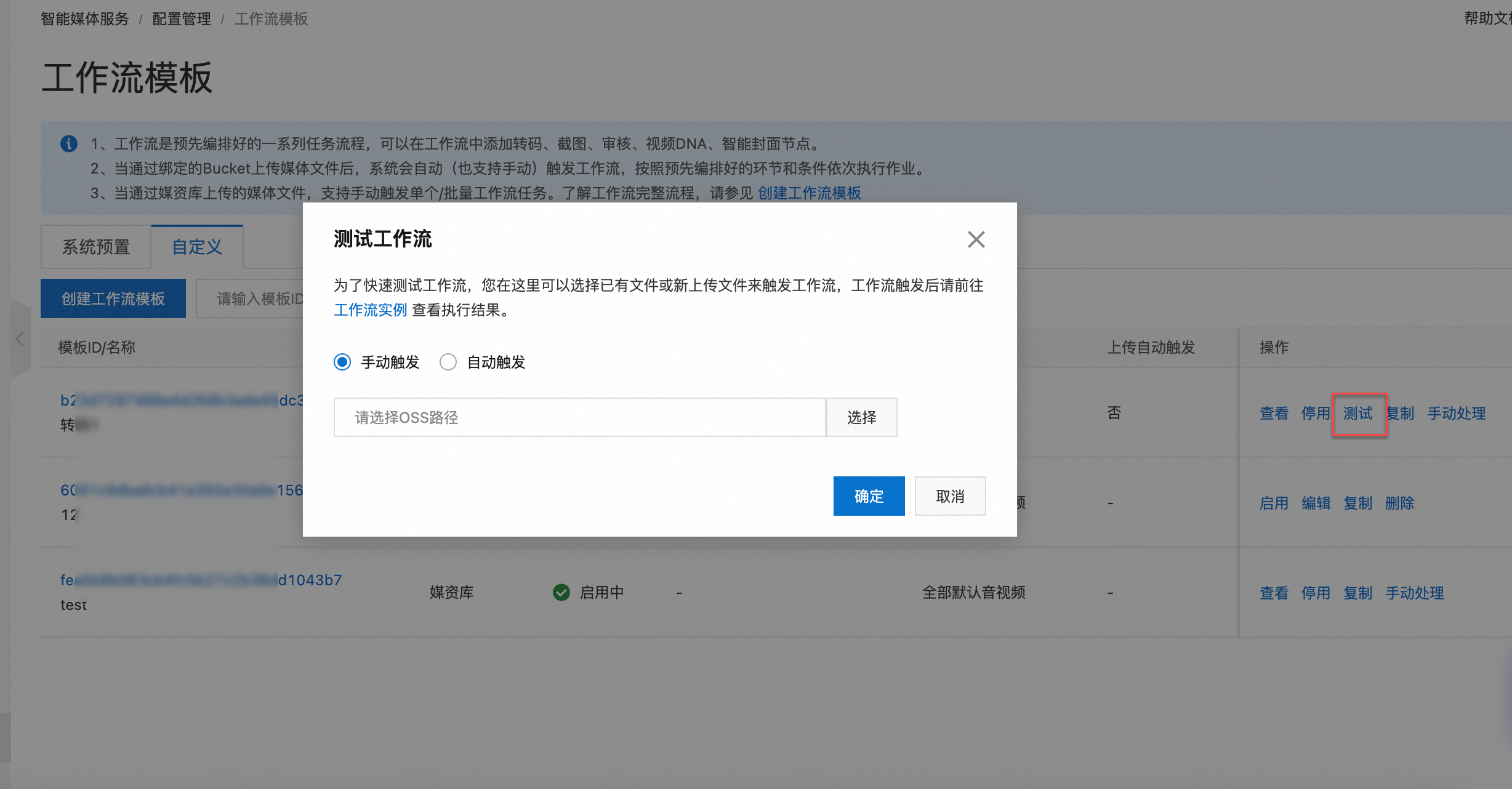Viewport: 1512px width, 789px height.
Task: Confirm with the blue 确定 button
Action: (869, 496)
